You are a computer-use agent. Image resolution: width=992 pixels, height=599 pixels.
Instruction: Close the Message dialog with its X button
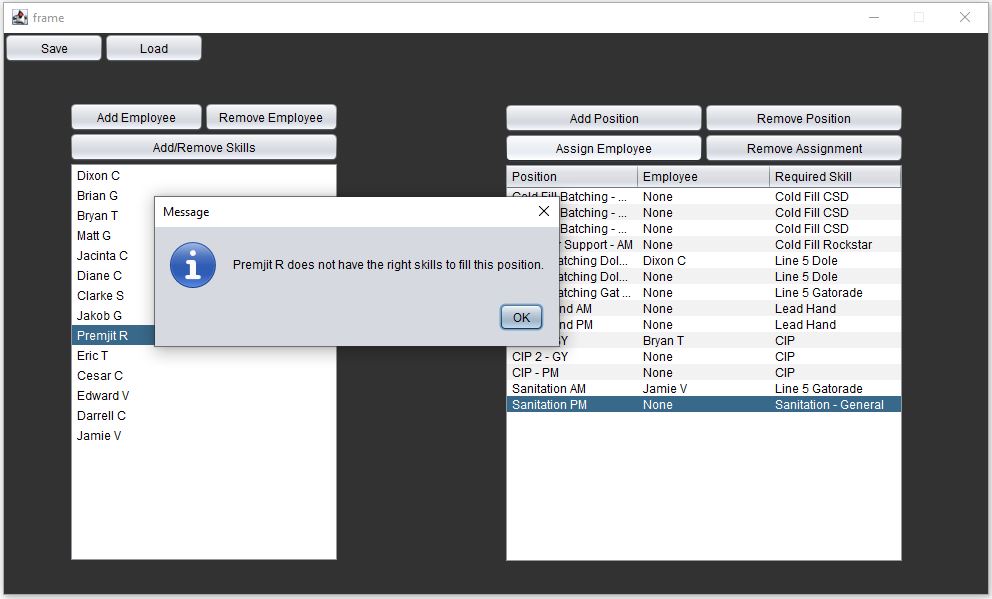tap(543, 211)
